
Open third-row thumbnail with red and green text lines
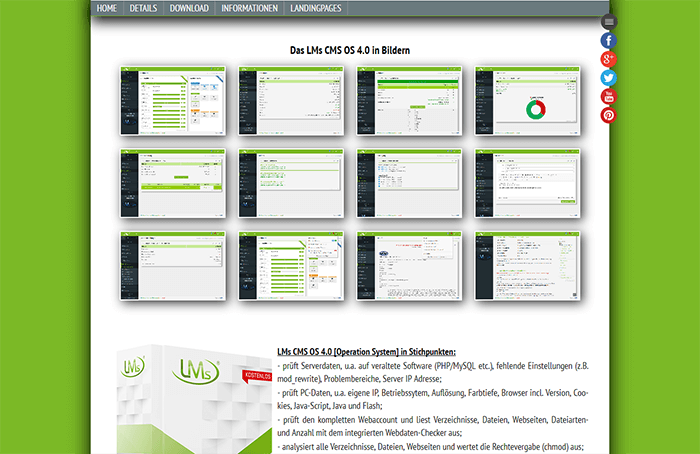[527, 266]
